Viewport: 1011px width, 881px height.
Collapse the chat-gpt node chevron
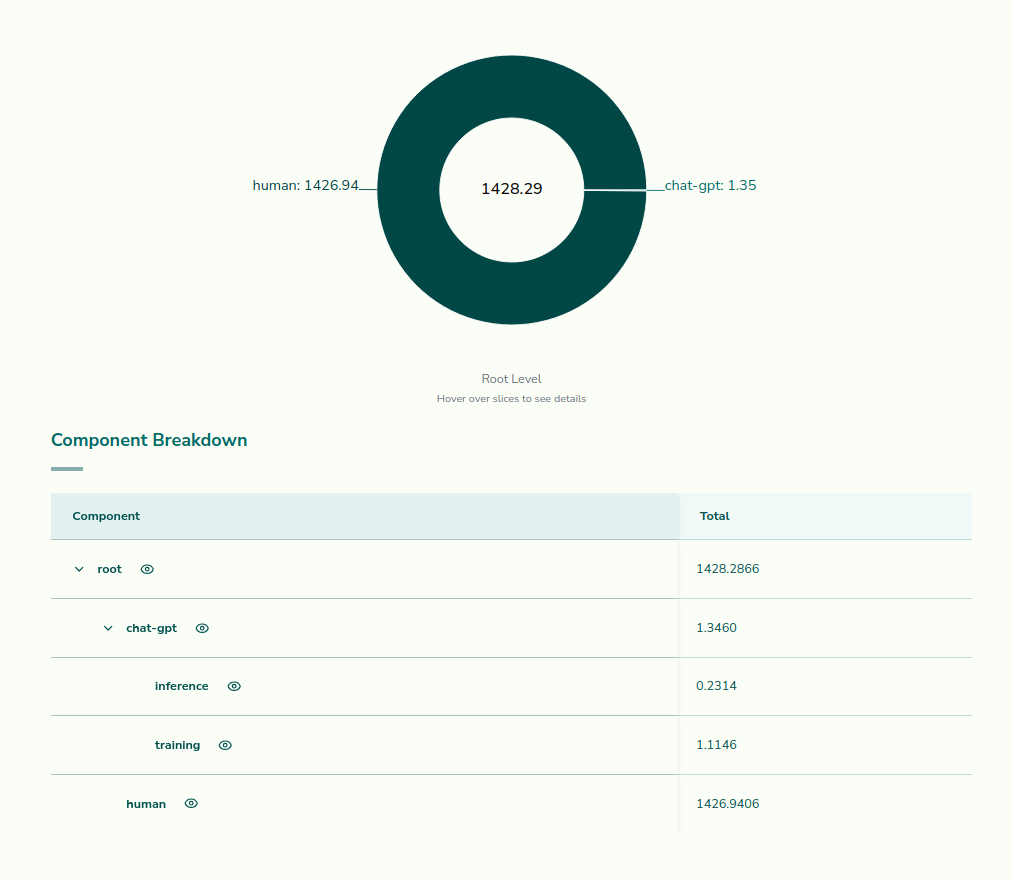pos(108,628)
